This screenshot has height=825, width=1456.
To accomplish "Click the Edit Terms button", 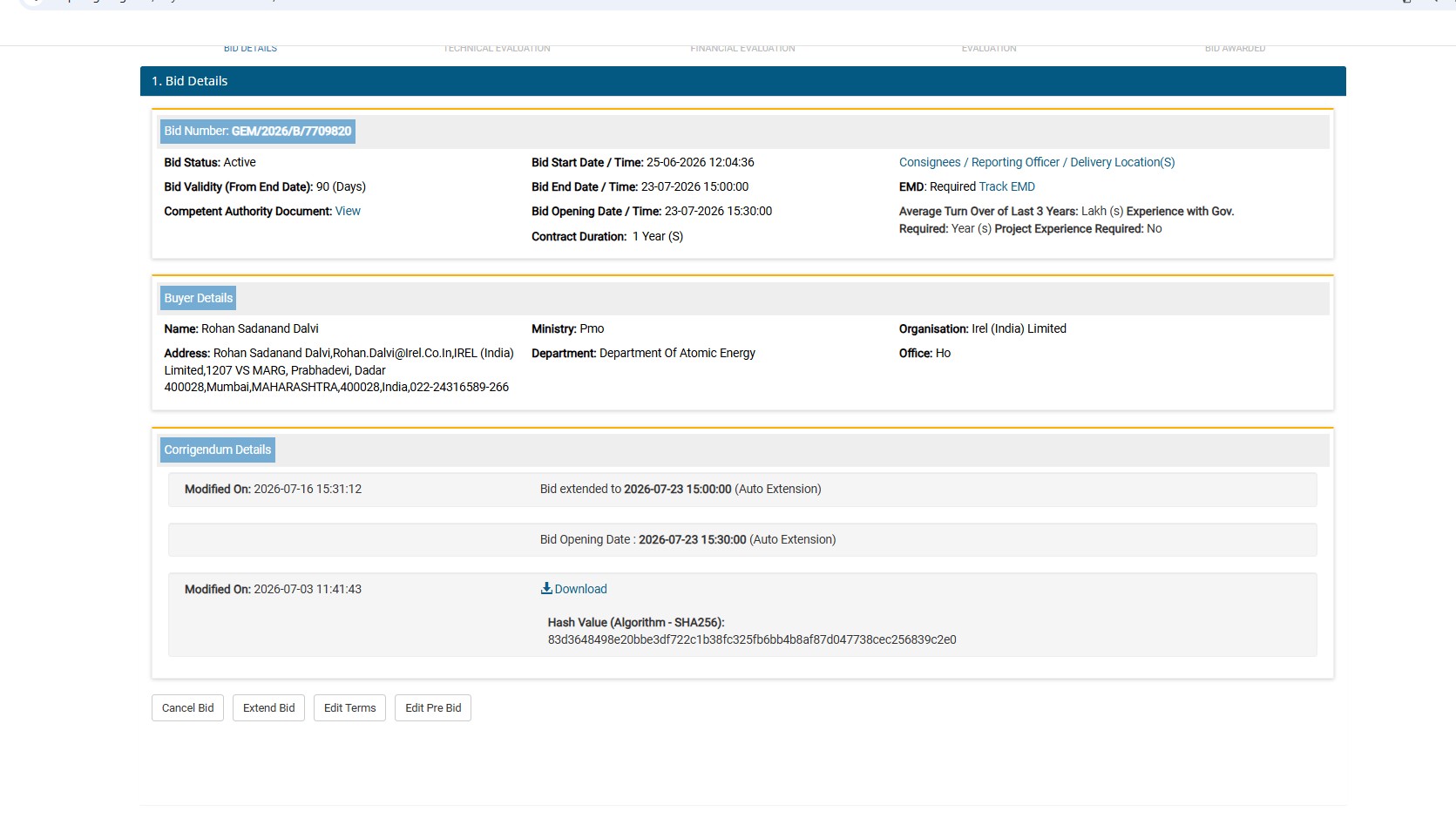I will 349,708.
